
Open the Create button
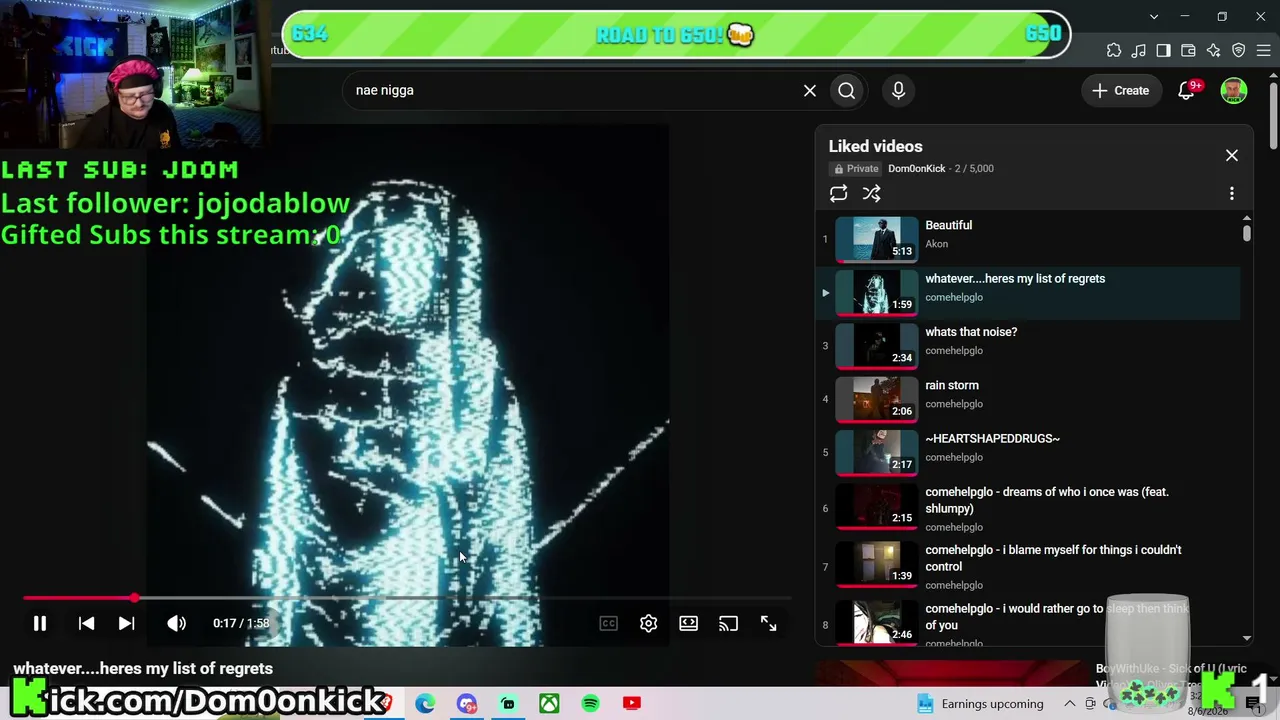point(1121,90)
